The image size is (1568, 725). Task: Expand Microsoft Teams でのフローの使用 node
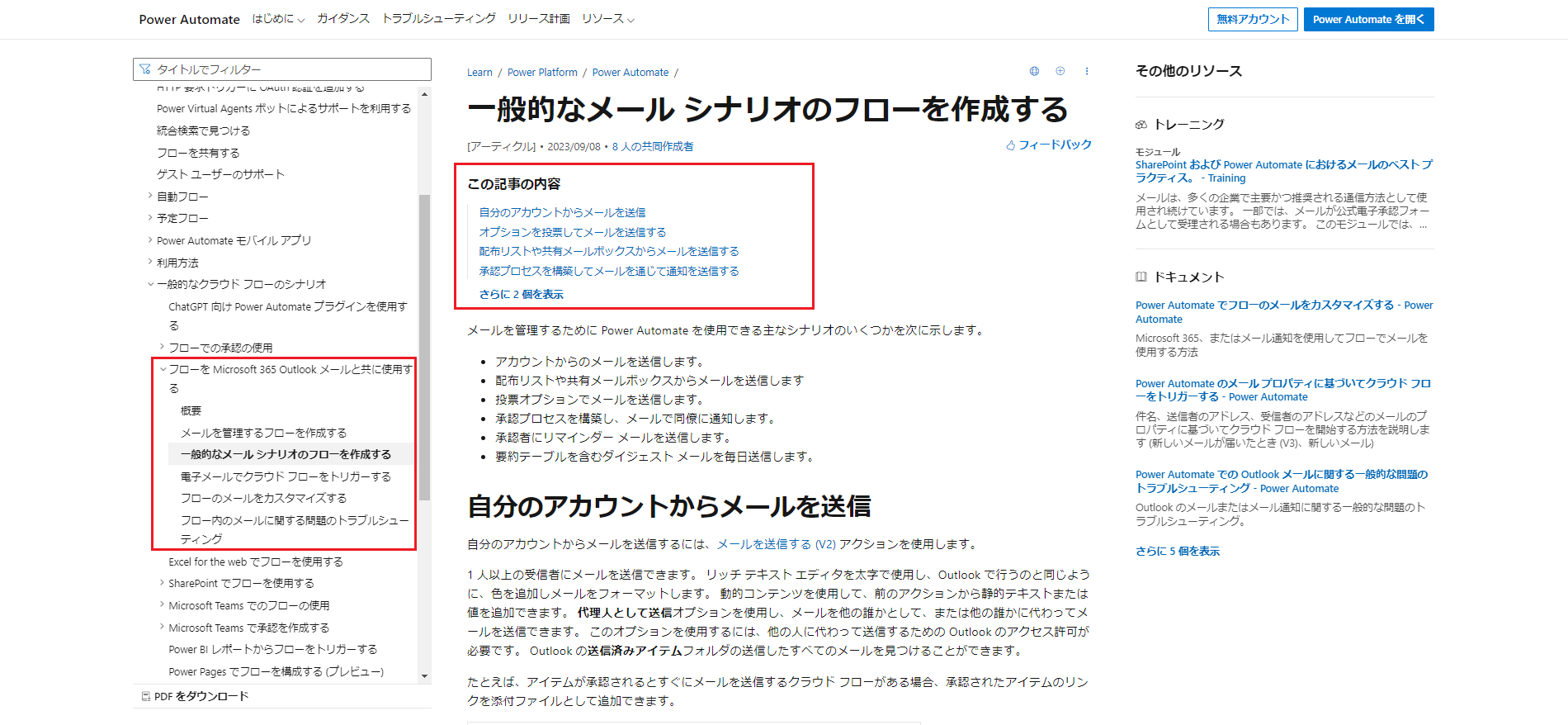[162, 604]
